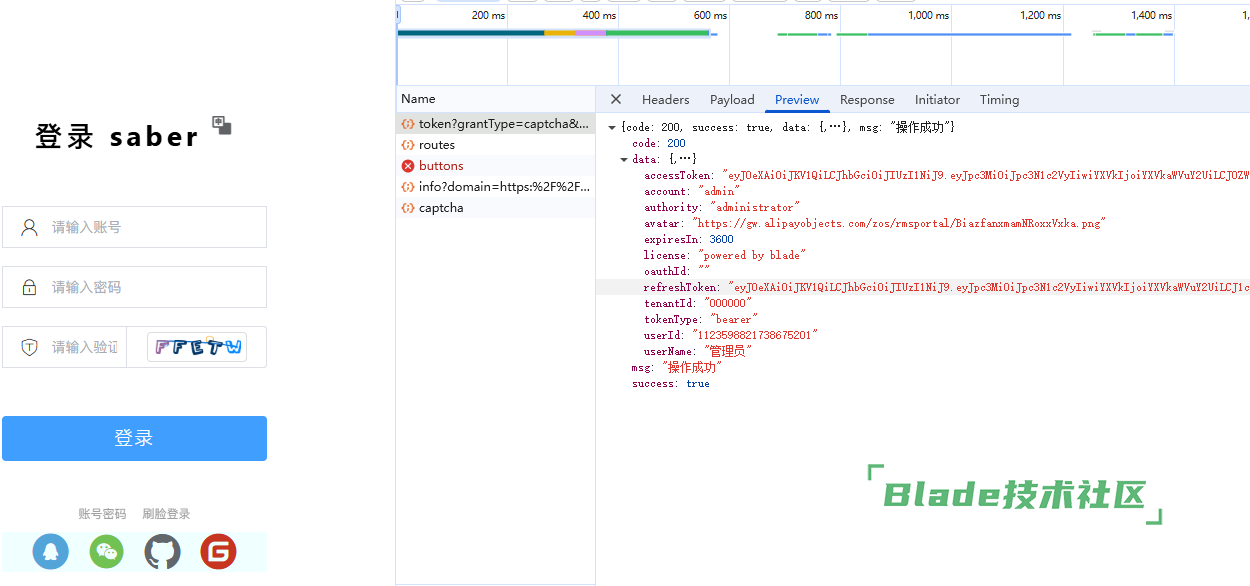Focus the password input field
This screenshot has height=586, width=1250.
click(134, 287)
